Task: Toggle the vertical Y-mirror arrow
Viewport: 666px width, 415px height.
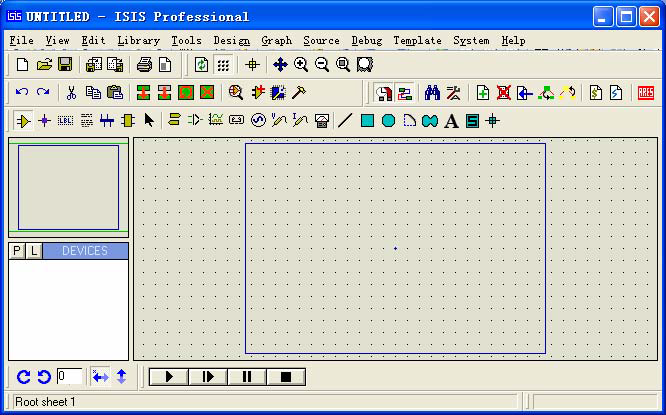Action: [121, 377]
